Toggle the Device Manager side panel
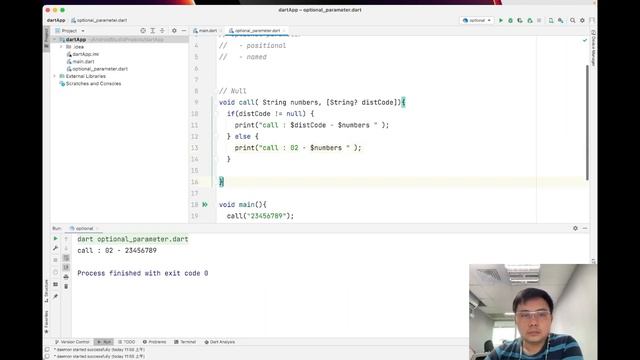This screenshot has width=640, height=360. click(x=593, y=48)
